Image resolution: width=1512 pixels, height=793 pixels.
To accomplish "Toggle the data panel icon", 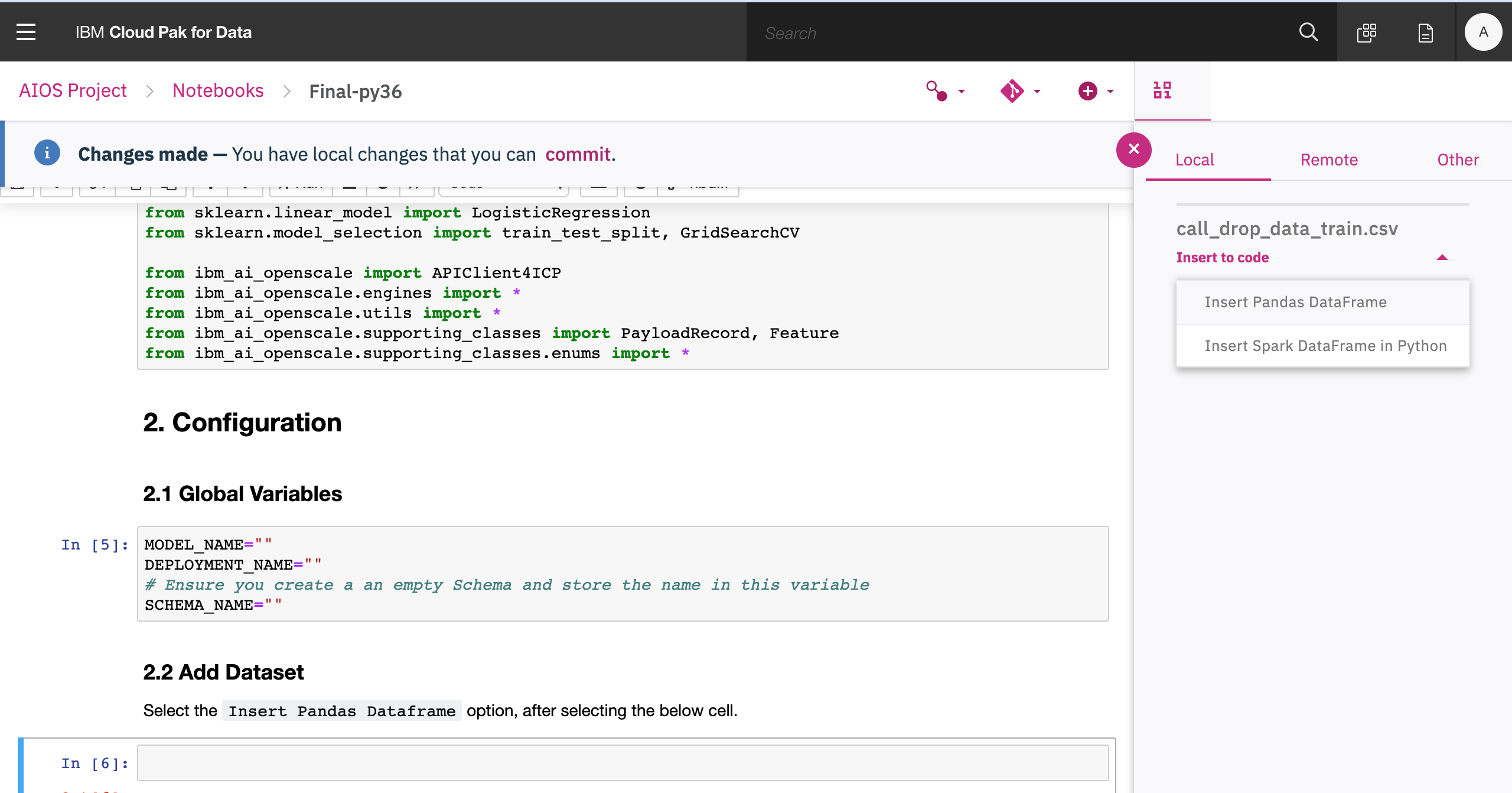I will pyautogui.click(x=1162, y=90).
